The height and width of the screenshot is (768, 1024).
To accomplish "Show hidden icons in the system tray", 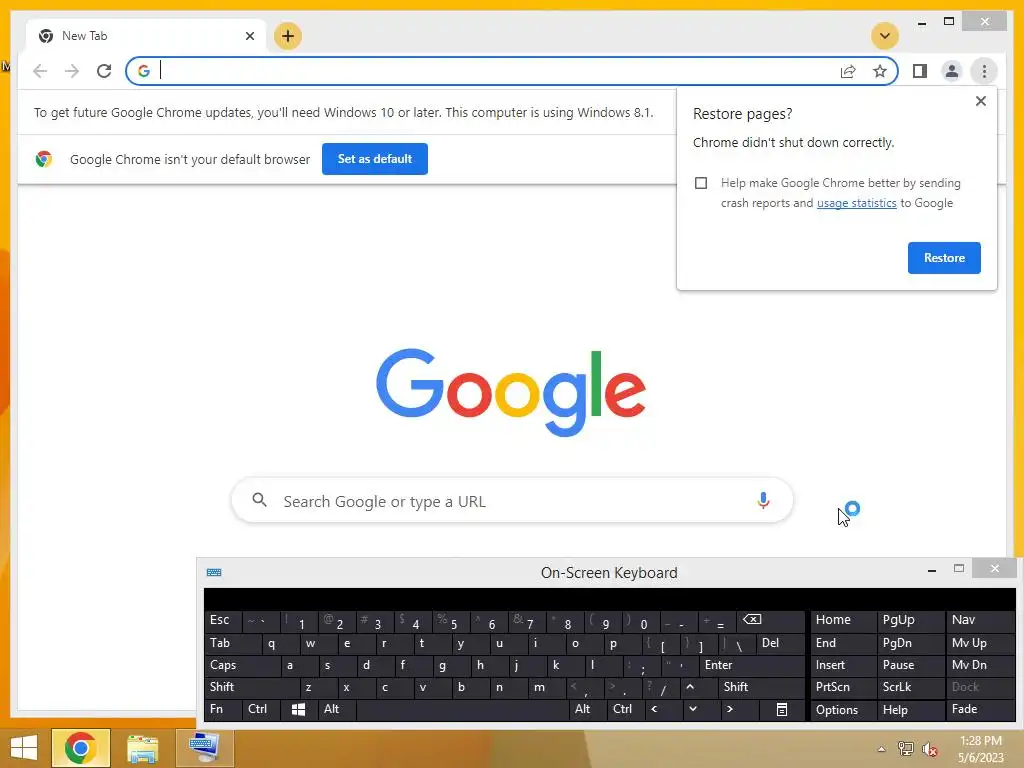I will (881, 749).
